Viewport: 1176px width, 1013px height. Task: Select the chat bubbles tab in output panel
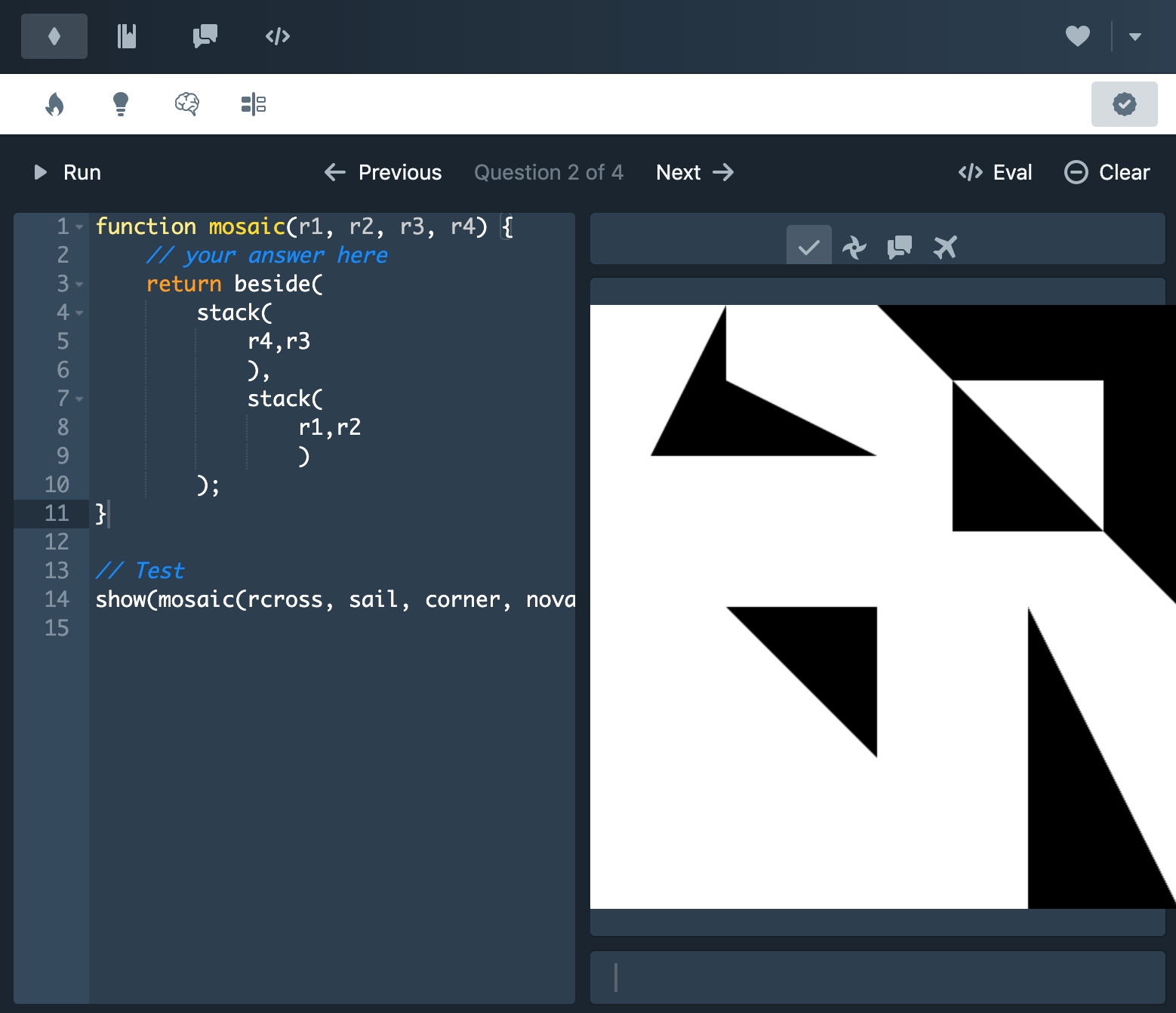(x=900, y=247)
